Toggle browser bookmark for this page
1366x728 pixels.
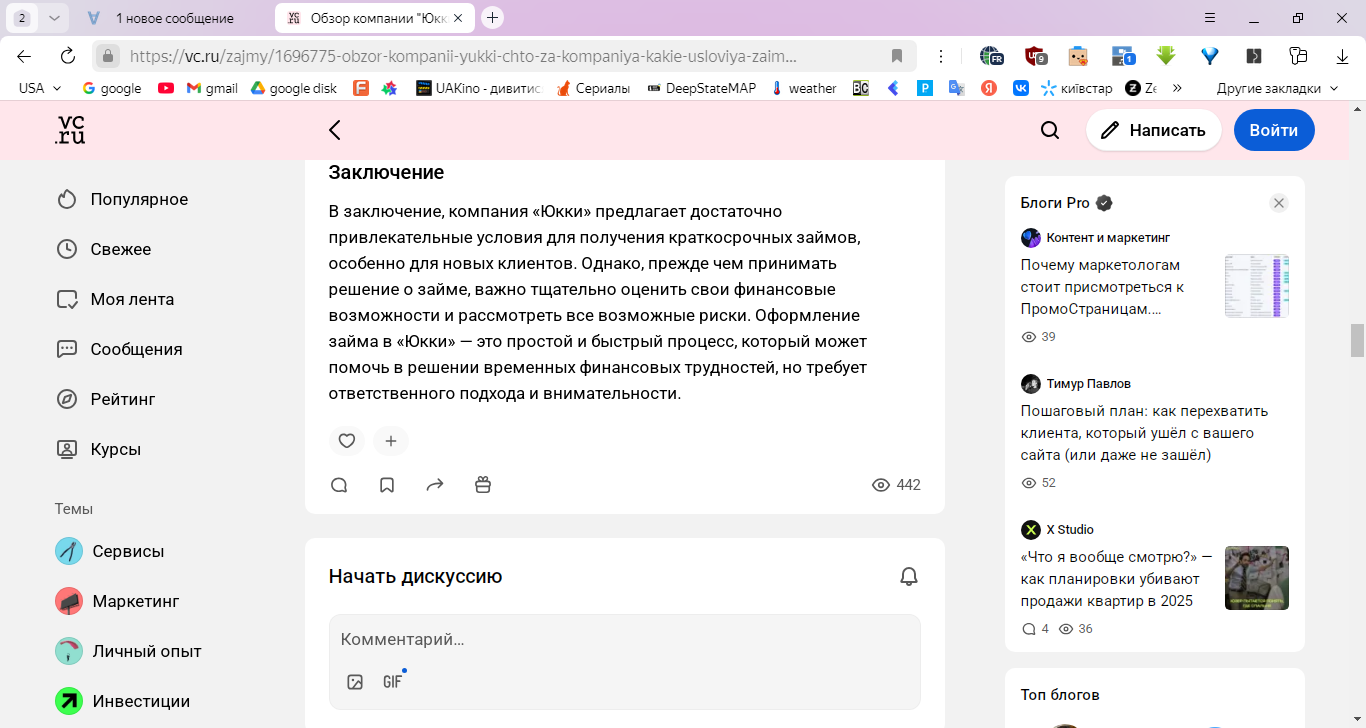(x=897, y=56)
